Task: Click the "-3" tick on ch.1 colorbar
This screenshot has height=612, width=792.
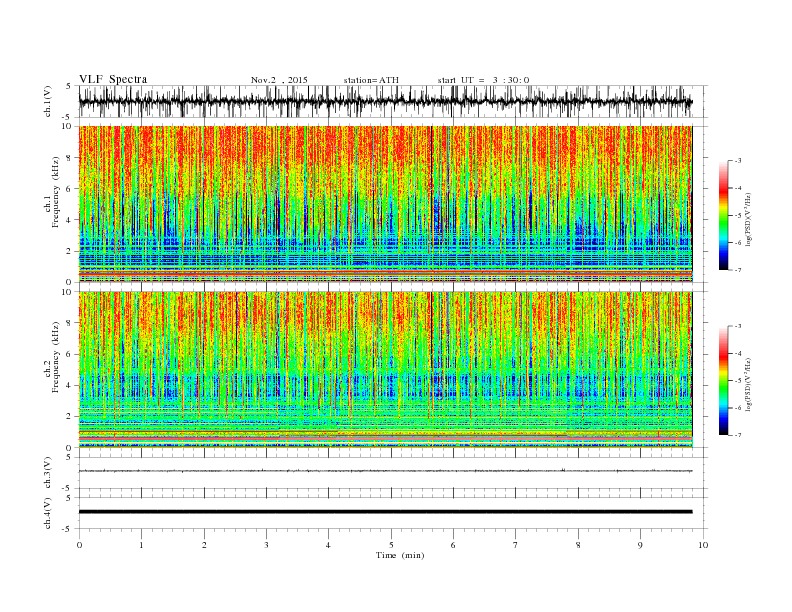Action: pos(738,161)
